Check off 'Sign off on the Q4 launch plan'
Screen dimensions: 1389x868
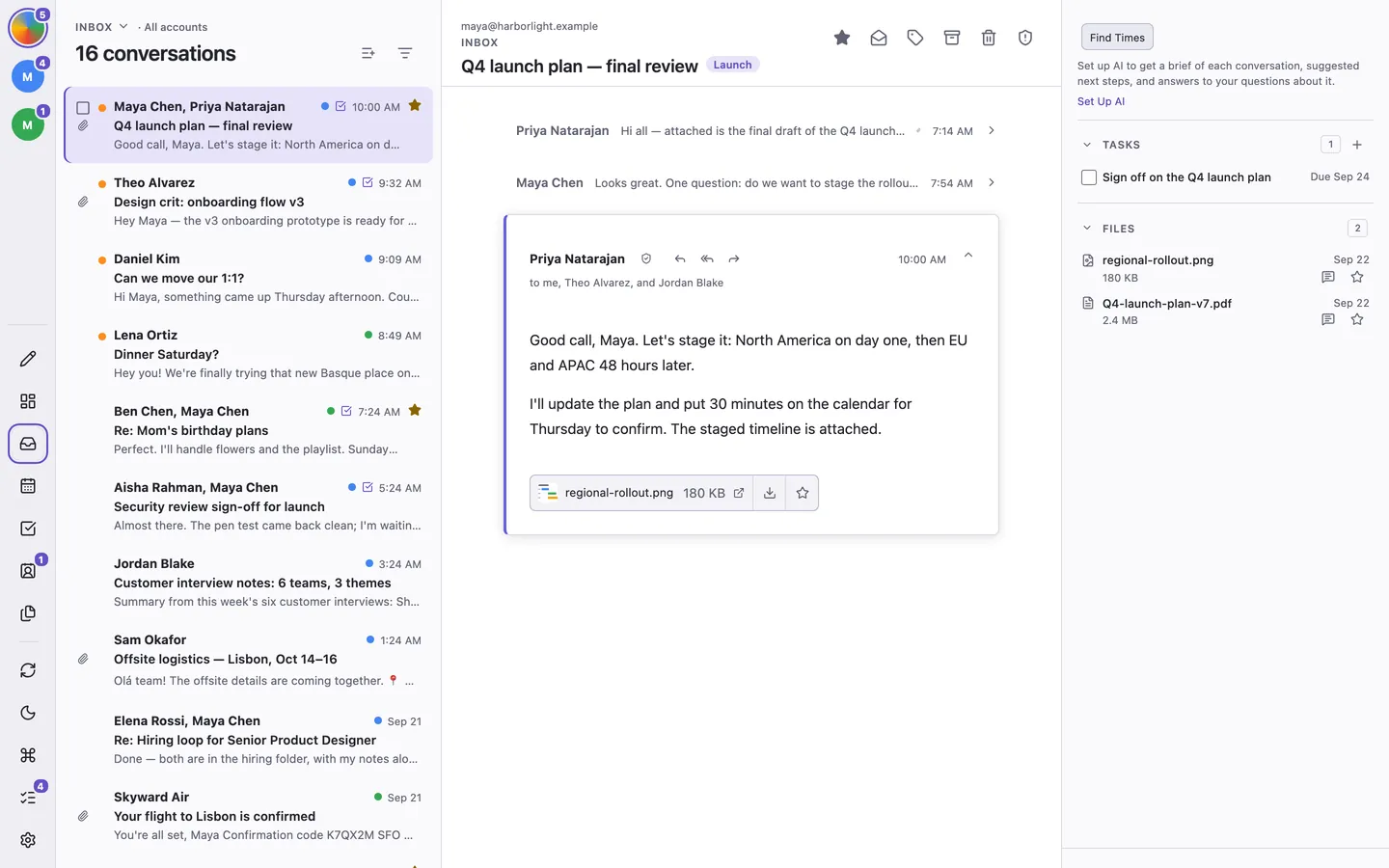click(1089, 177)
